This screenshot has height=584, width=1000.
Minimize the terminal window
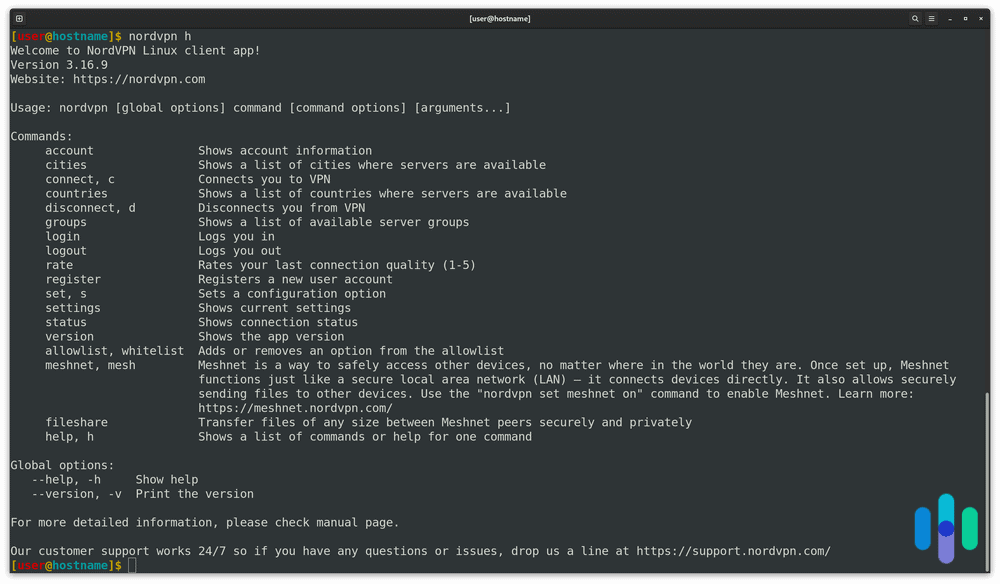pos(948,18)
